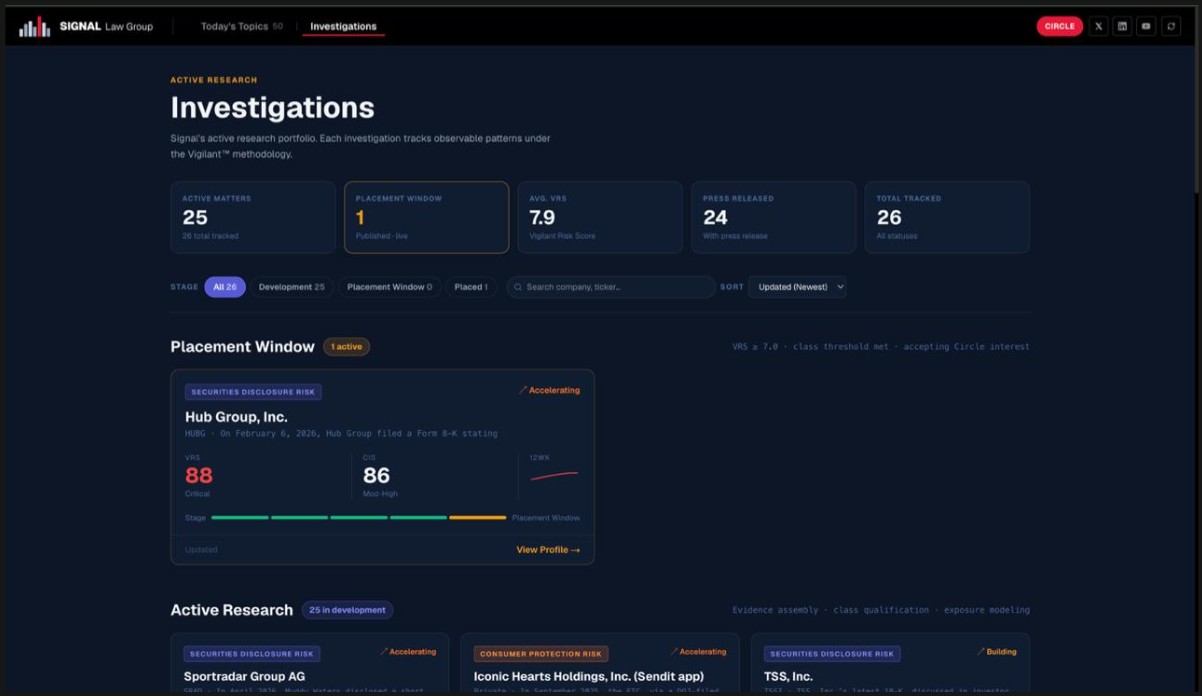The image size is (1202, 696).
Task: Click Hub Group, Inc. card title
Action: 236,417
